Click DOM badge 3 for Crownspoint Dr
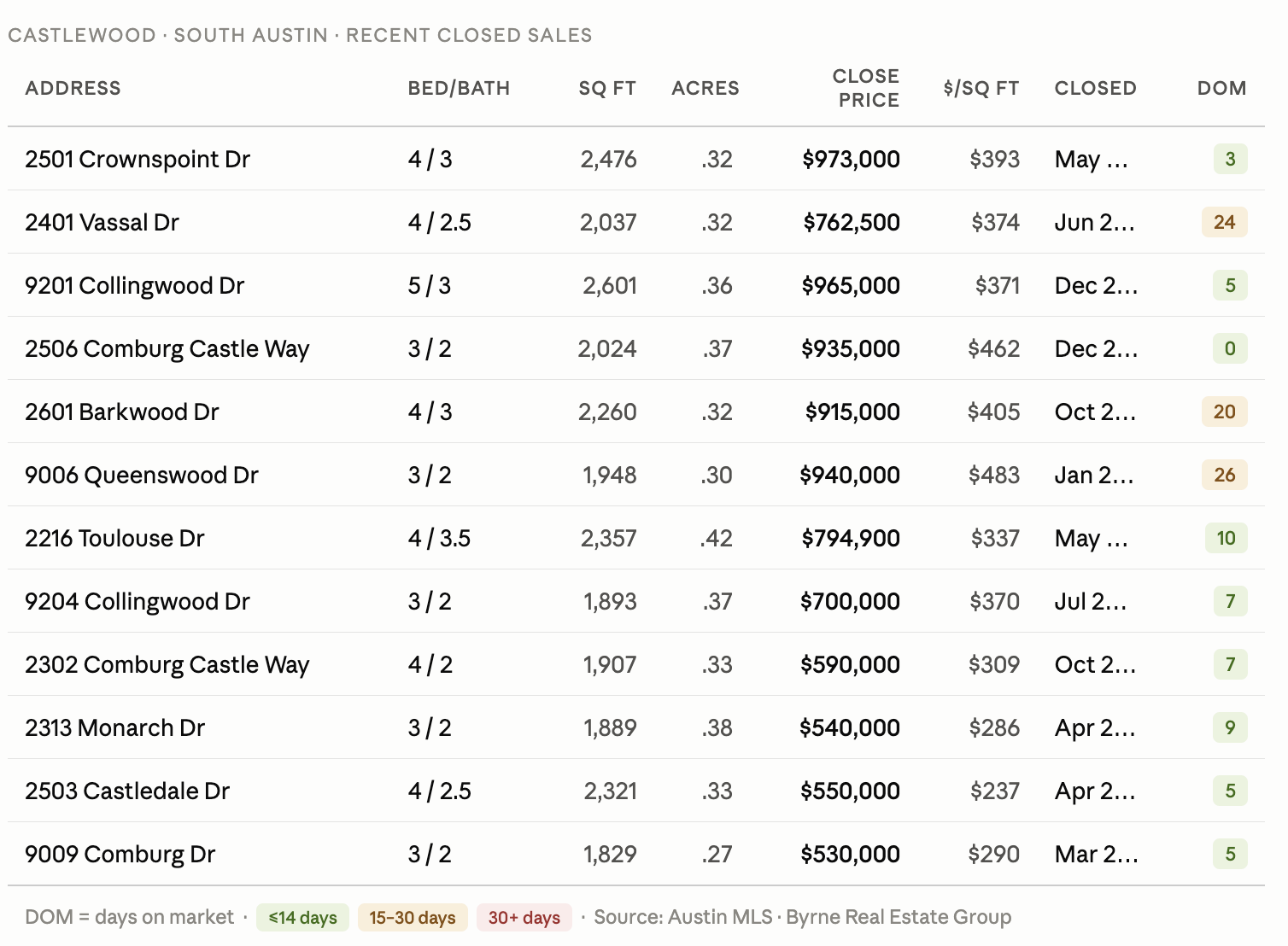This screenshot has width=1288, height=946. (1230, 159)
